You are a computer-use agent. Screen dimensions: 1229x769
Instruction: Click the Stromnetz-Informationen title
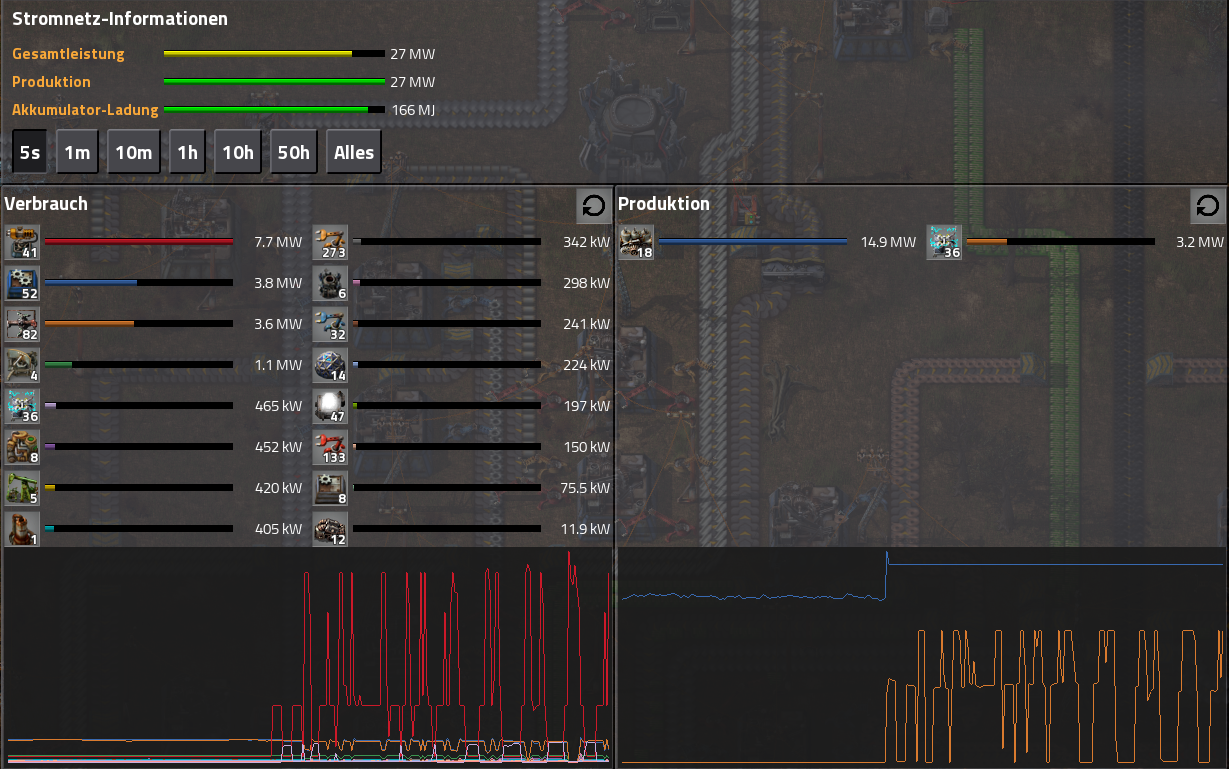click(x=120, y=19)
